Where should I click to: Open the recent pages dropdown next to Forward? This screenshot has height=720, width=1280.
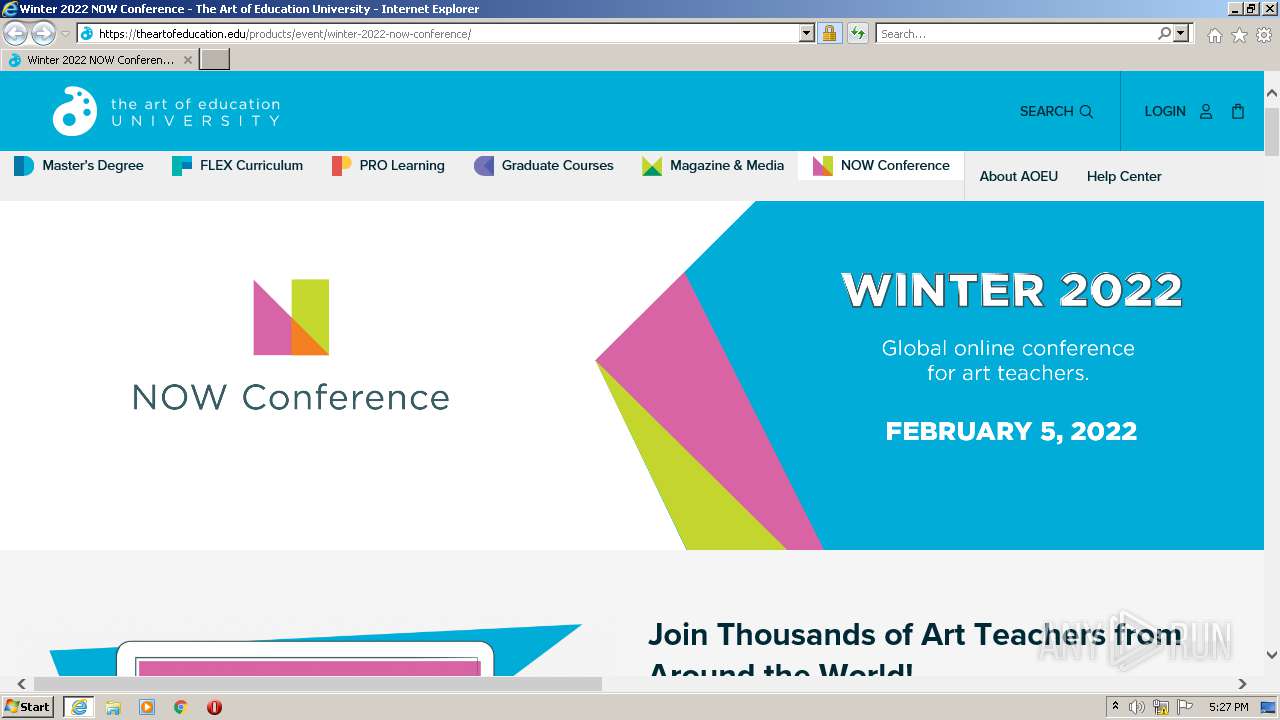[x=65, y=34]
